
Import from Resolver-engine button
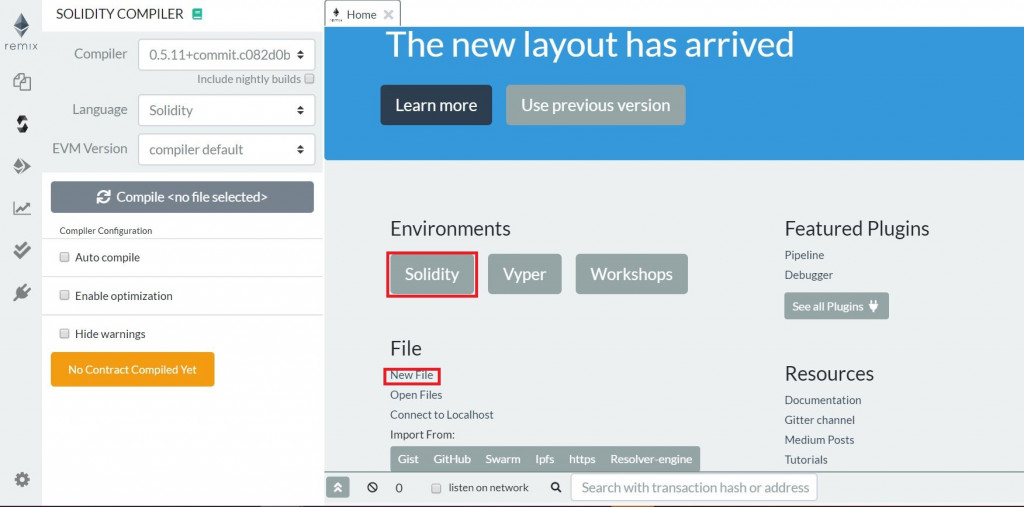(x=651, y=459)
